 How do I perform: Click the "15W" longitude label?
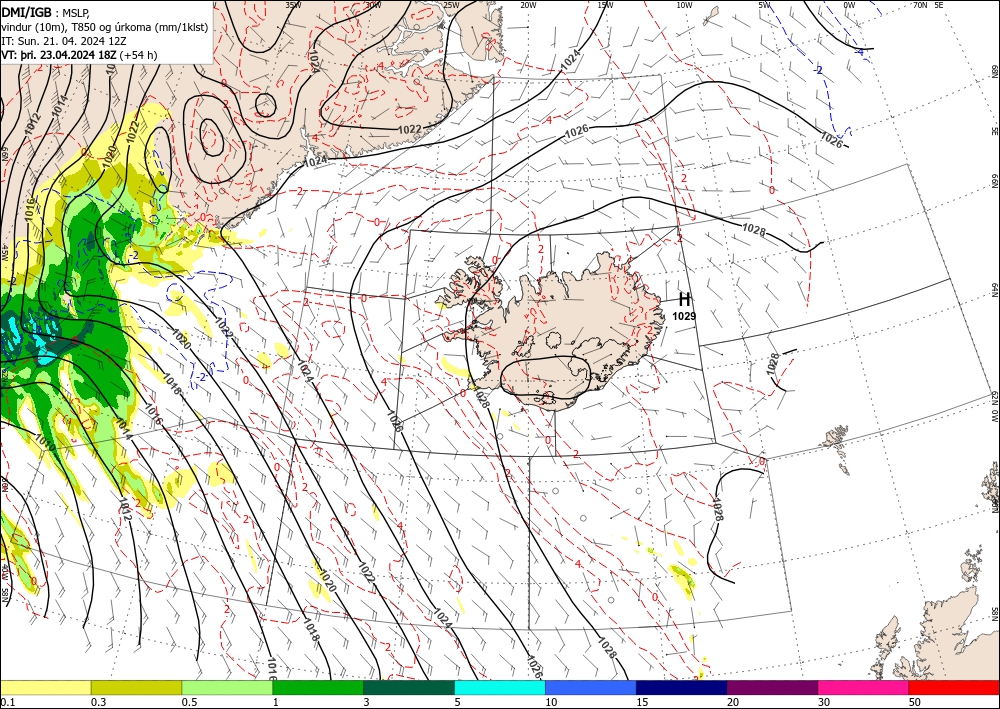point(606,5)
